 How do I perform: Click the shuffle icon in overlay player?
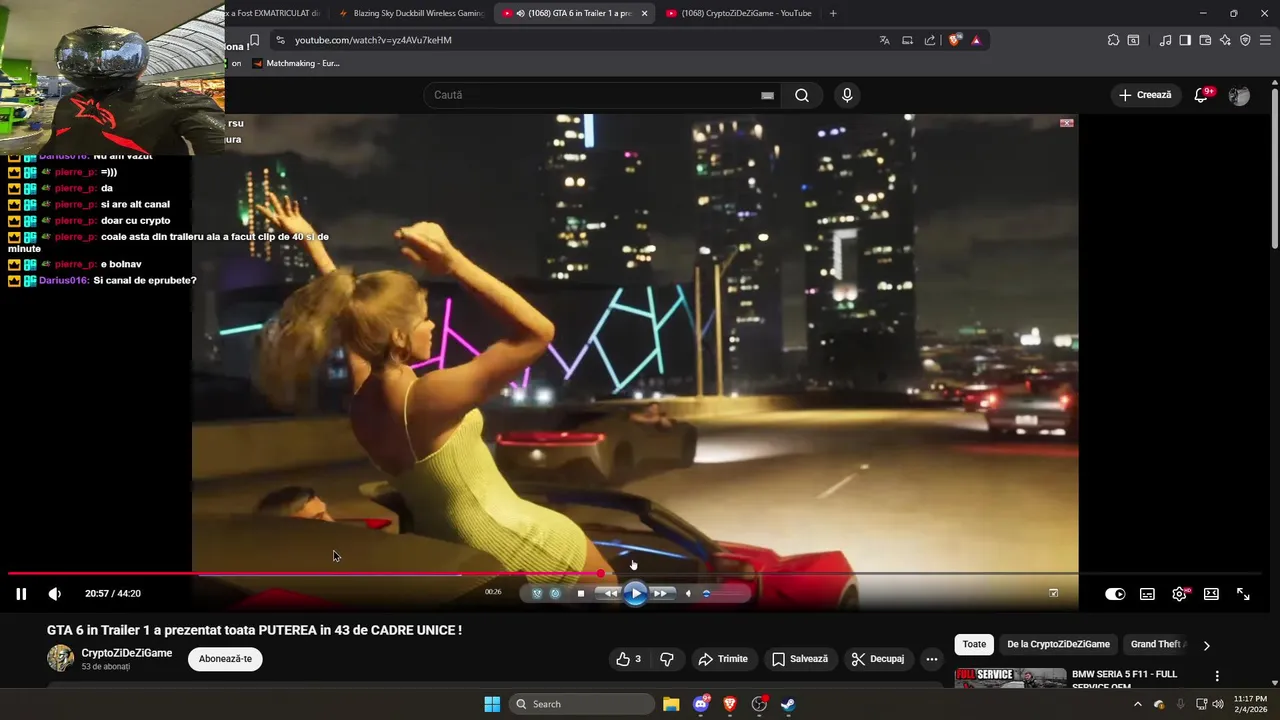point(537,593)
